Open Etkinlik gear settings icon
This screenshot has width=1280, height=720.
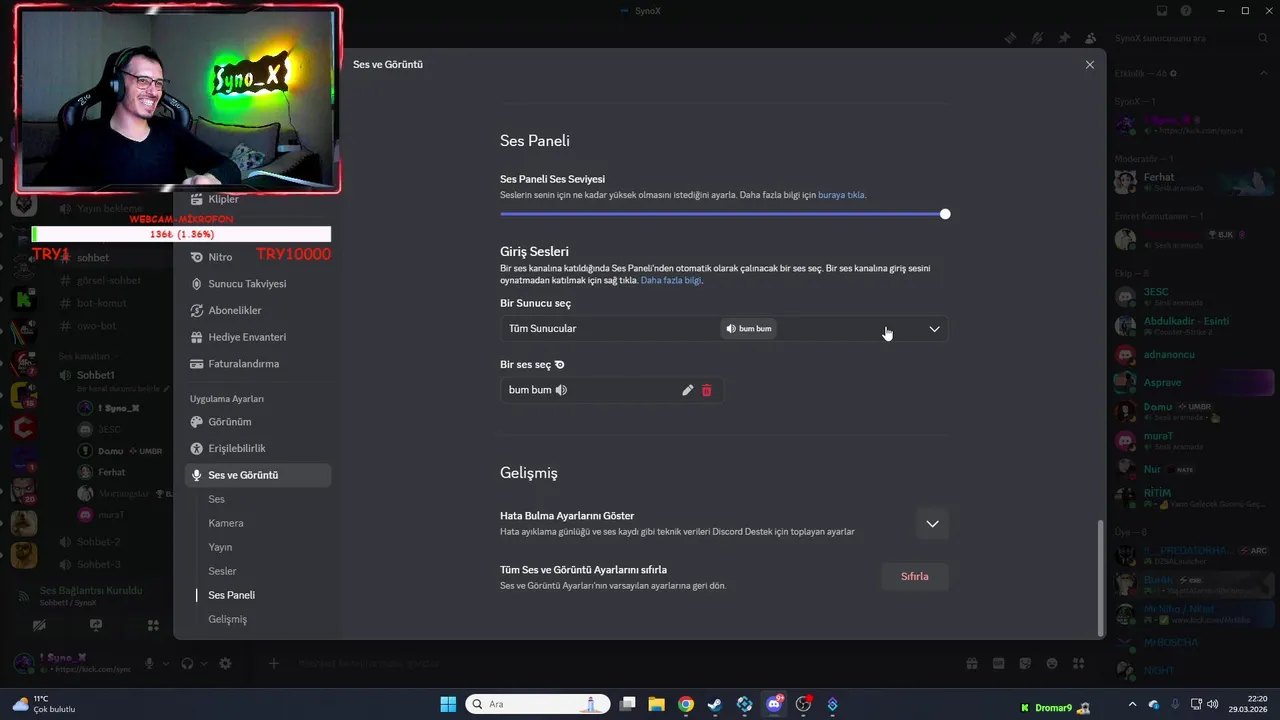[1173, 74]
